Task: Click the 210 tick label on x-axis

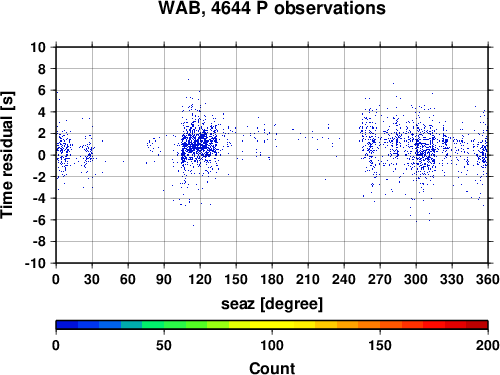Action: [x=308, y=279]
